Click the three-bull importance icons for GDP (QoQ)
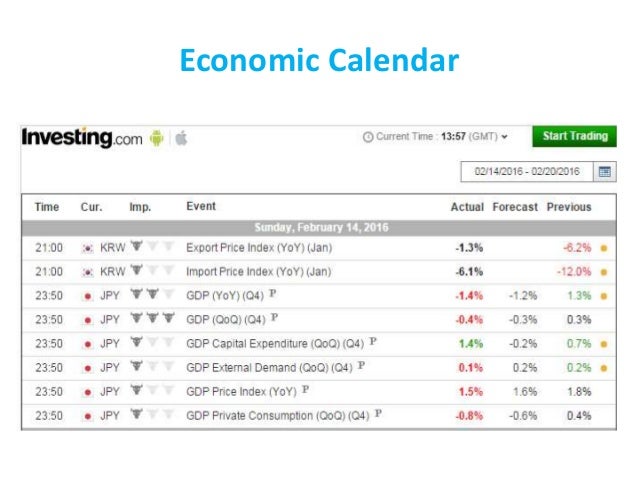The image size is (638, 479). click(x=152, y=318)
